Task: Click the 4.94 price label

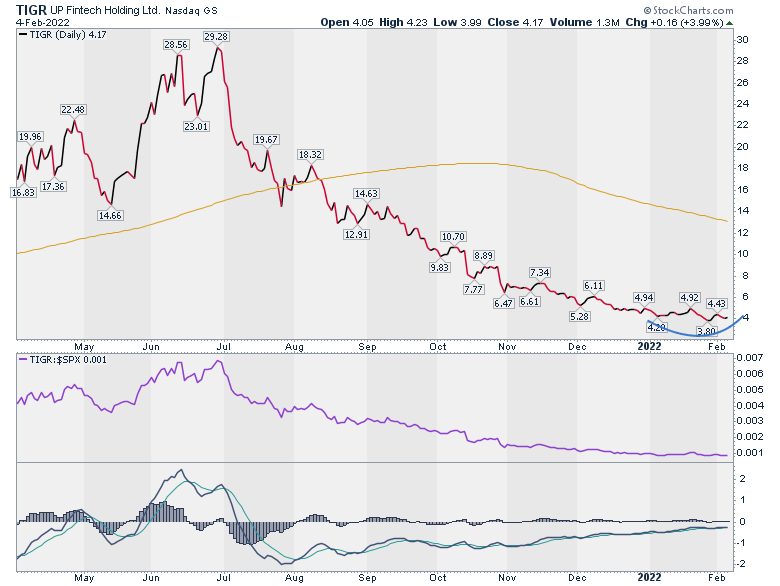Action: coord(644,297)
